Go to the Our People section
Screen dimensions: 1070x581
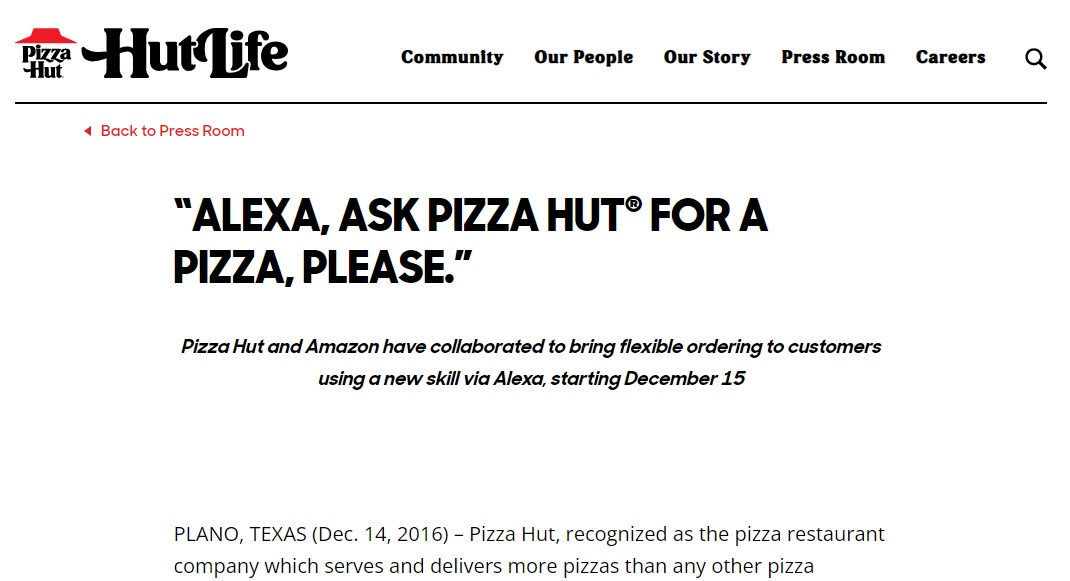click(583, 57)
